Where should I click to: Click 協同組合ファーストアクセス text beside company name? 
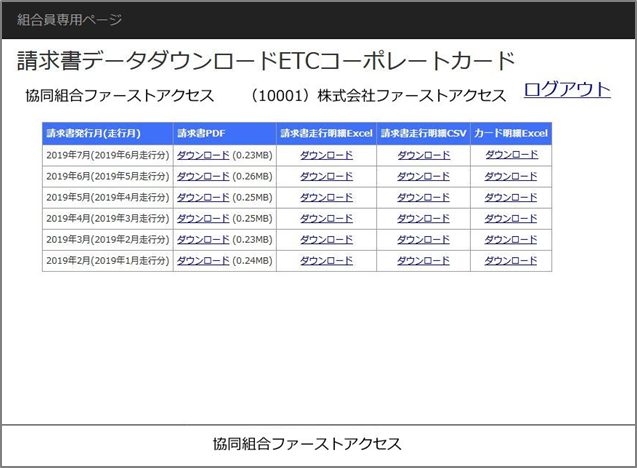coord(120,96)
